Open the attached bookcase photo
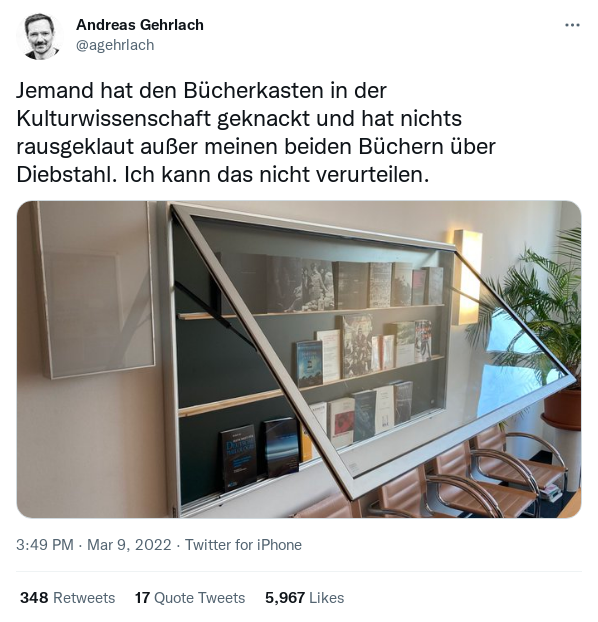 click(299, 359)
